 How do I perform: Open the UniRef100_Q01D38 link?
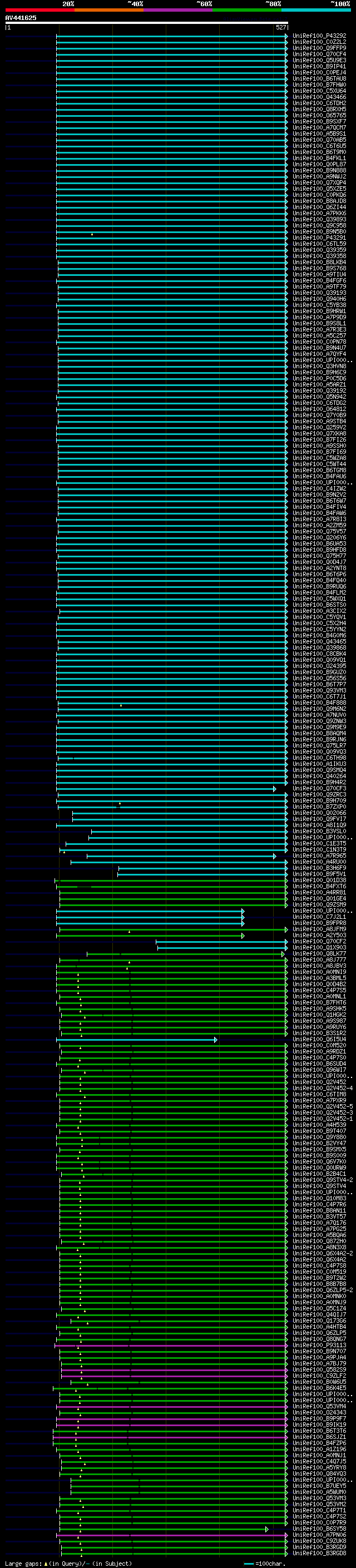point(319,880)
